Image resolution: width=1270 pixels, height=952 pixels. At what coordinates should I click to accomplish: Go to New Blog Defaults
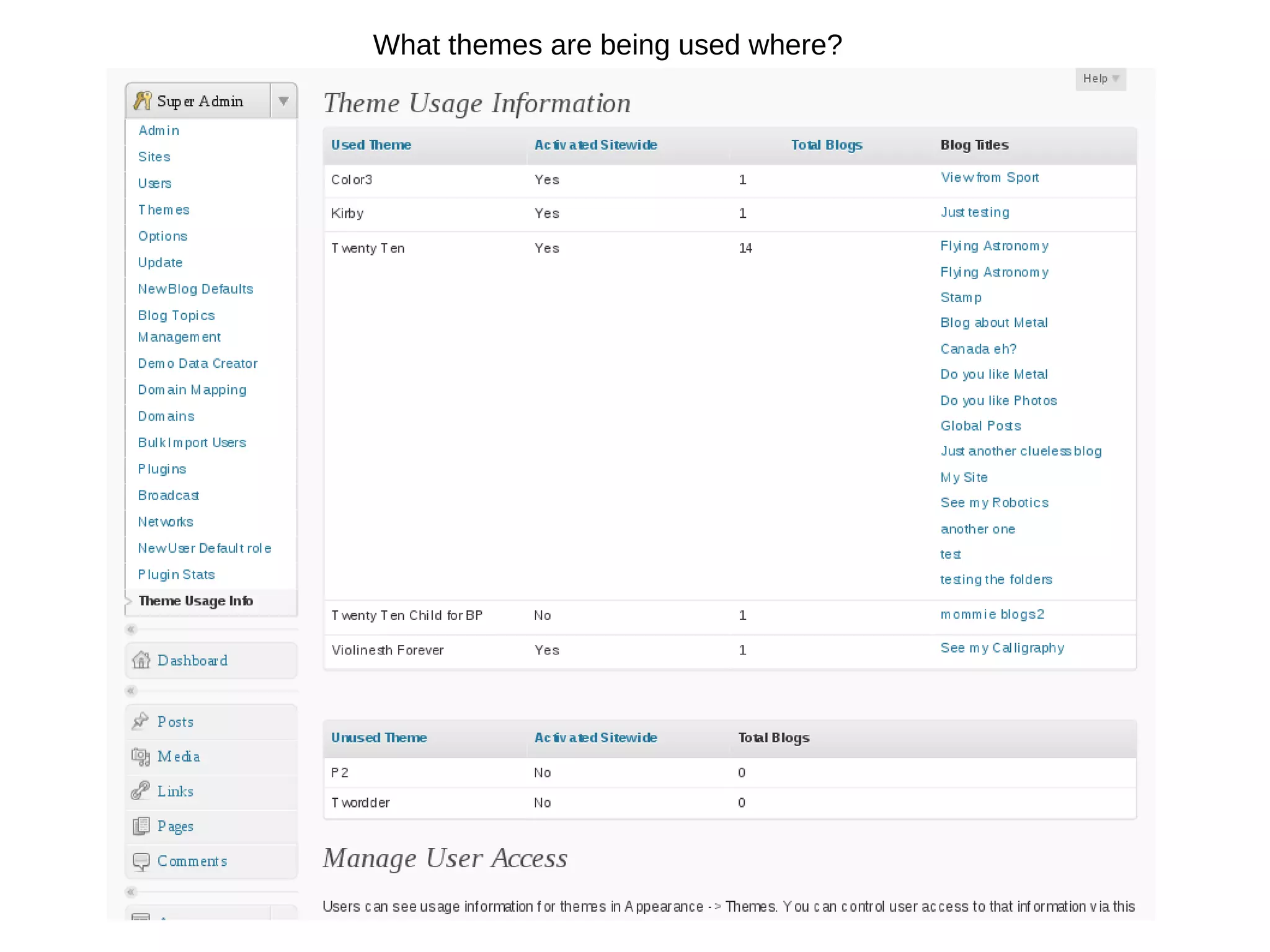(195, 289)
